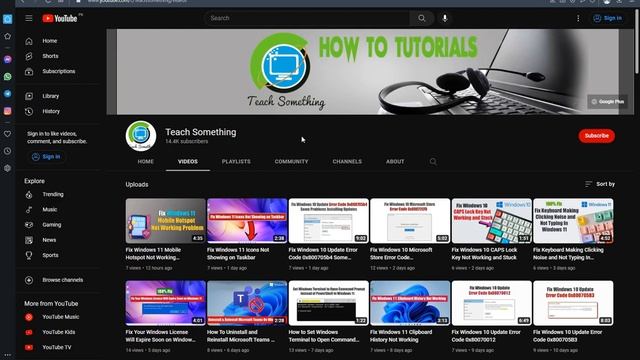
Task: Switch to the PLAYLISTS tab
Action: click(x=236, y=162)
